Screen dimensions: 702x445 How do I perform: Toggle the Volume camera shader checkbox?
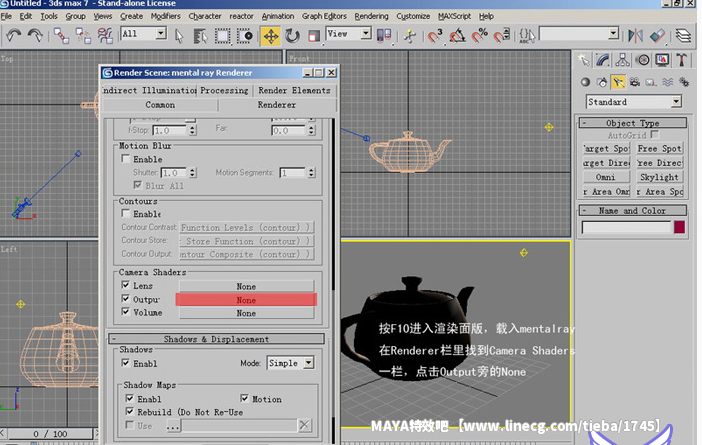(126, 312)
